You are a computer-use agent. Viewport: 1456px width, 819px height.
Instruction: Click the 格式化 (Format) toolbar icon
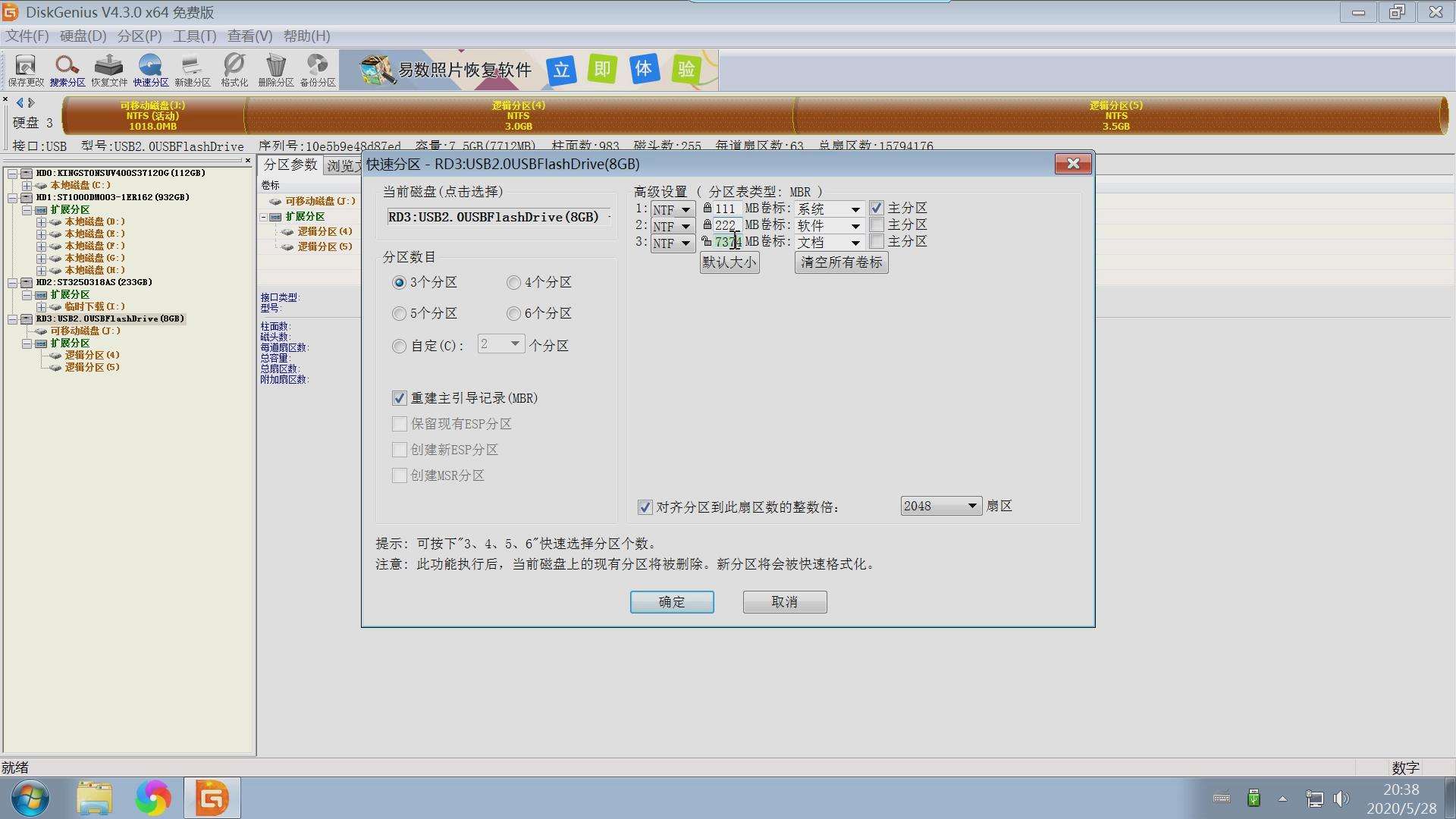point(234,70)
